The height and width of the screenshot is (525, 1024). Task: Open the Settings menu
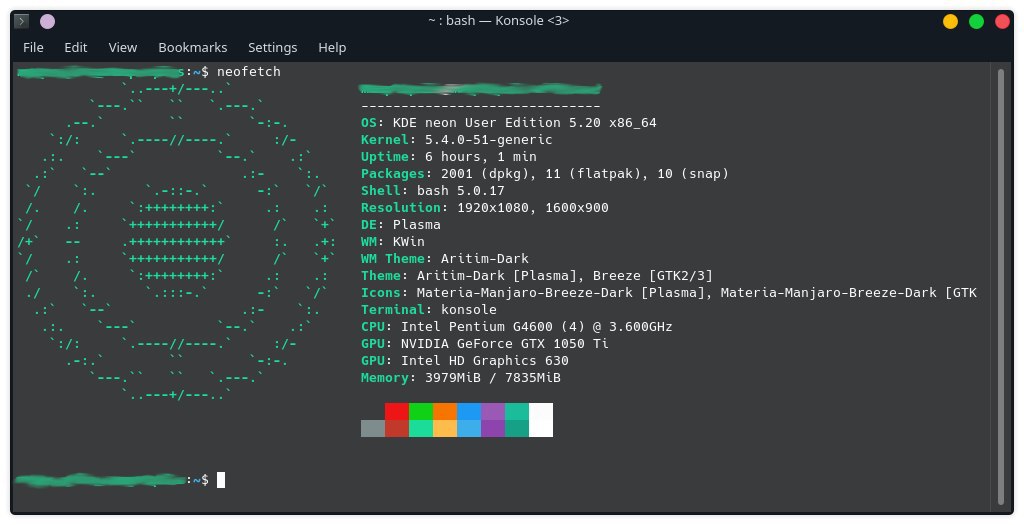(x=272, y=48)
